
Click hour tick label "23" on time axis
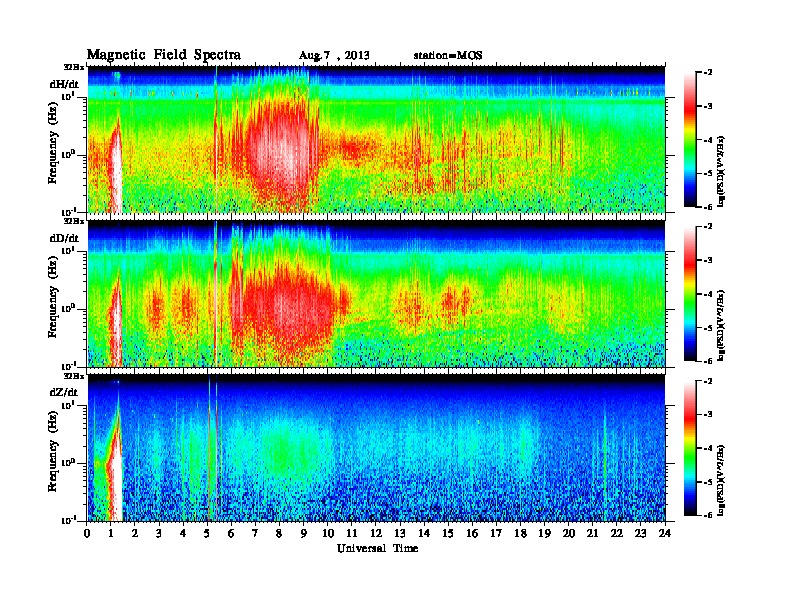point(640,533)
